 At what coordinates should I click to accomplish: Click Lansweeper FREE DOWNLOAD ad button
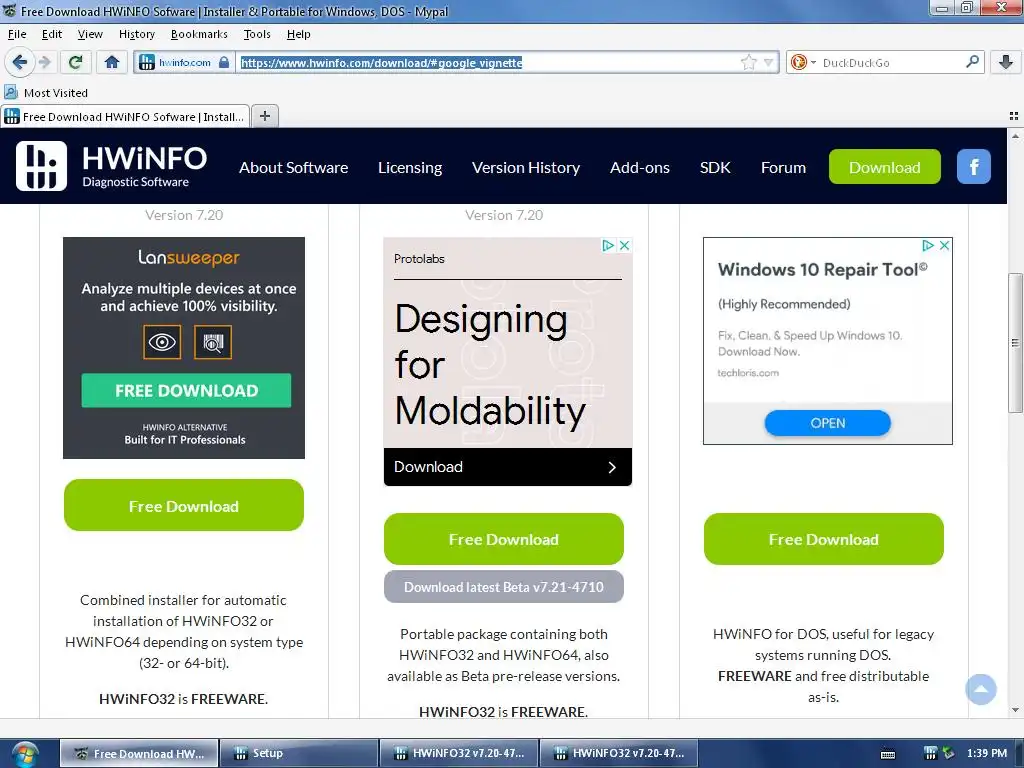click(x=186, y=391)
